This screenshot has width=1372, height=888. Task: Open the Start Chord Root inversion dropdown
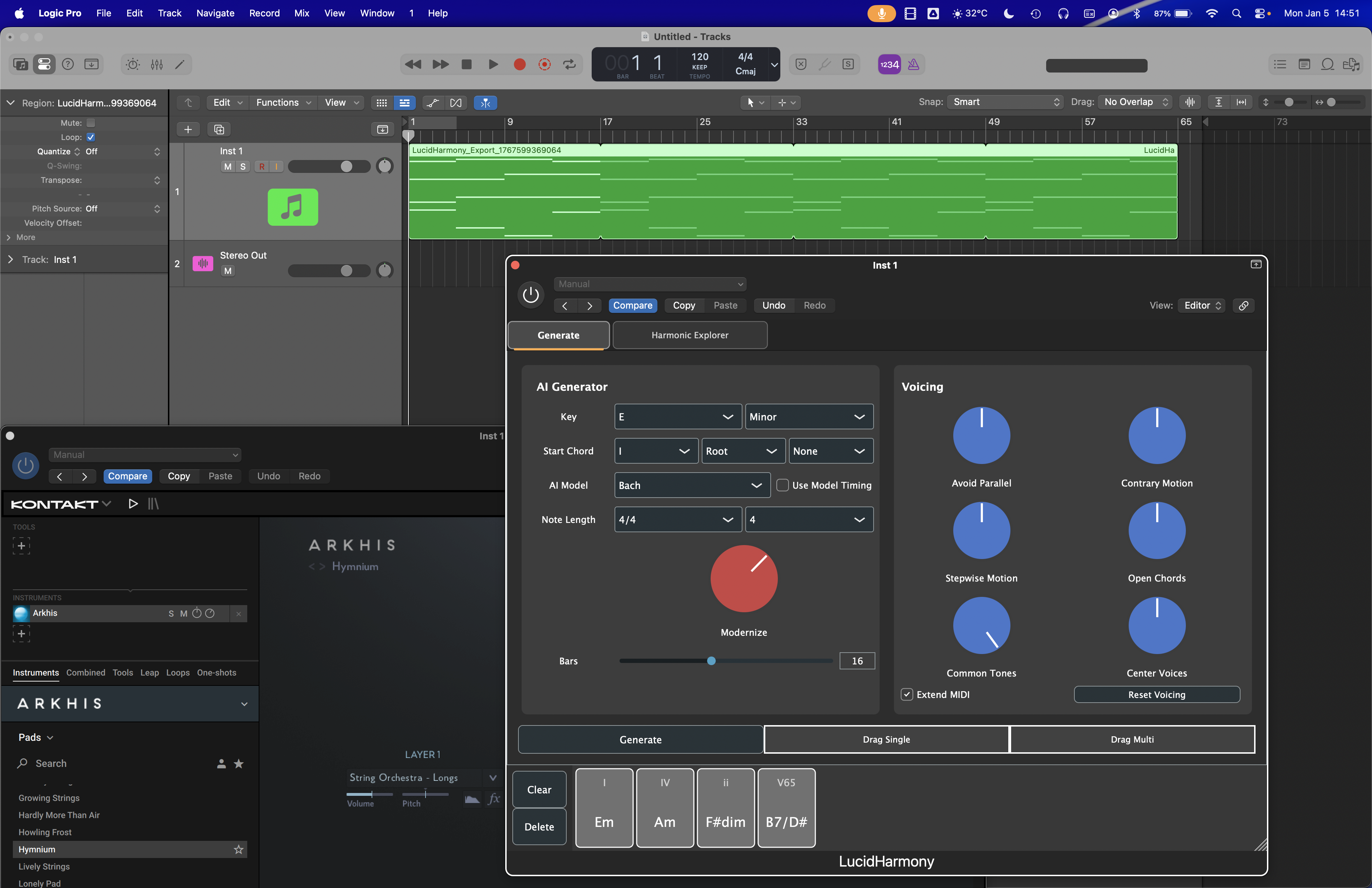click(744, 451)
